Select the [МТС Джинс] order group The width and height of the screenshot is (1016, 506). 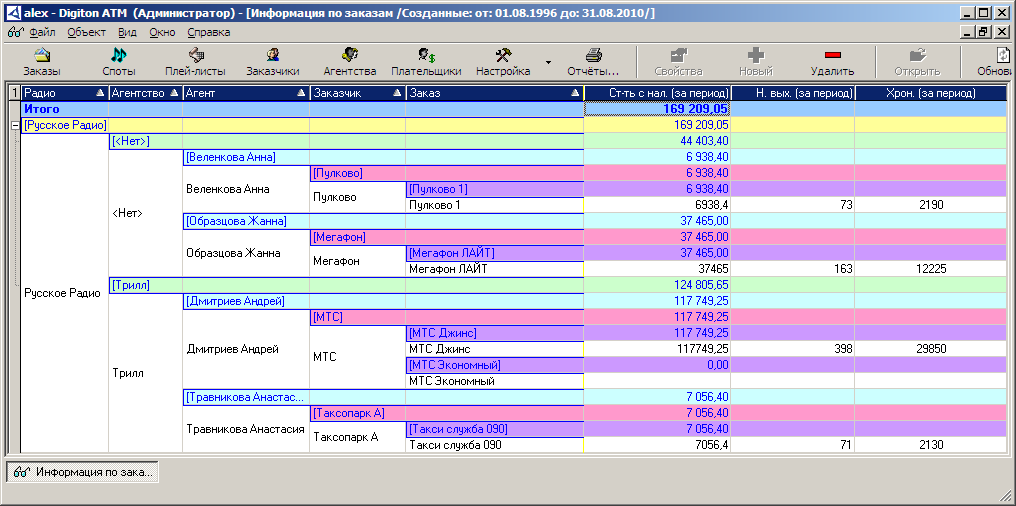[x=706, y=333]
